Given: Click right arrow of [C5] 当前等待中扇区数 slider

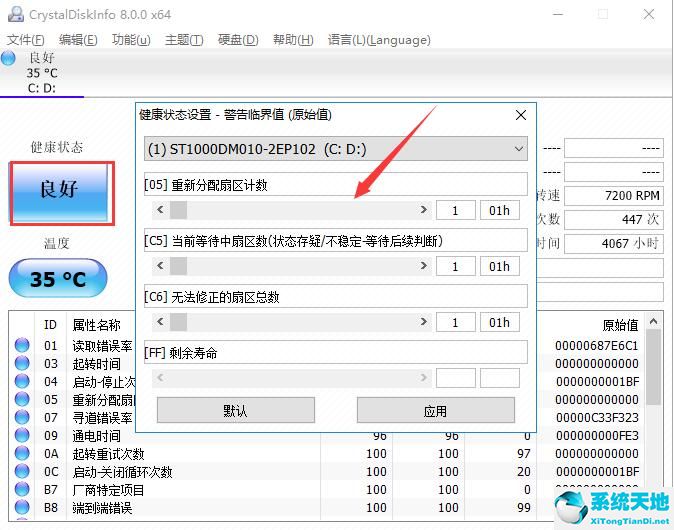Looking at the screenshot, I should point(424,266).
